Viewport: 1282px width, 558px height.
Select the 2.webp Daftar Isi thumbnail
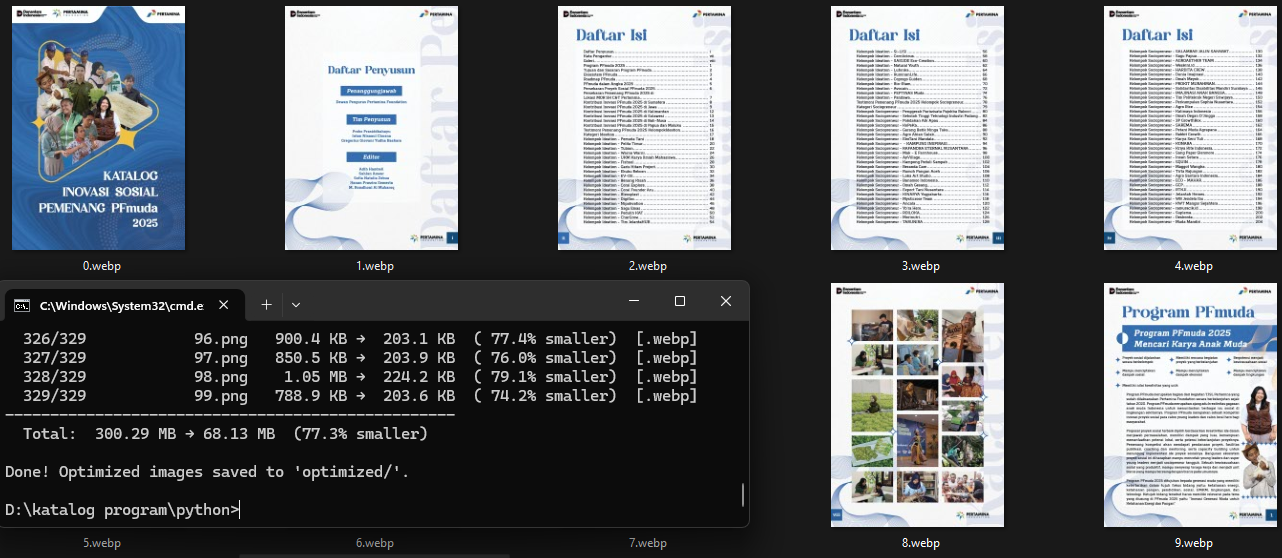coord(646,128)
